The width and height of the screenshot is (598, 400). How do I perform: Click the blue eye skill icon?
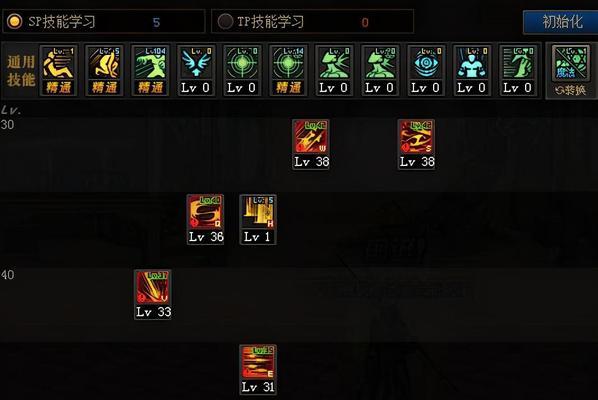[x=426, y=70]
